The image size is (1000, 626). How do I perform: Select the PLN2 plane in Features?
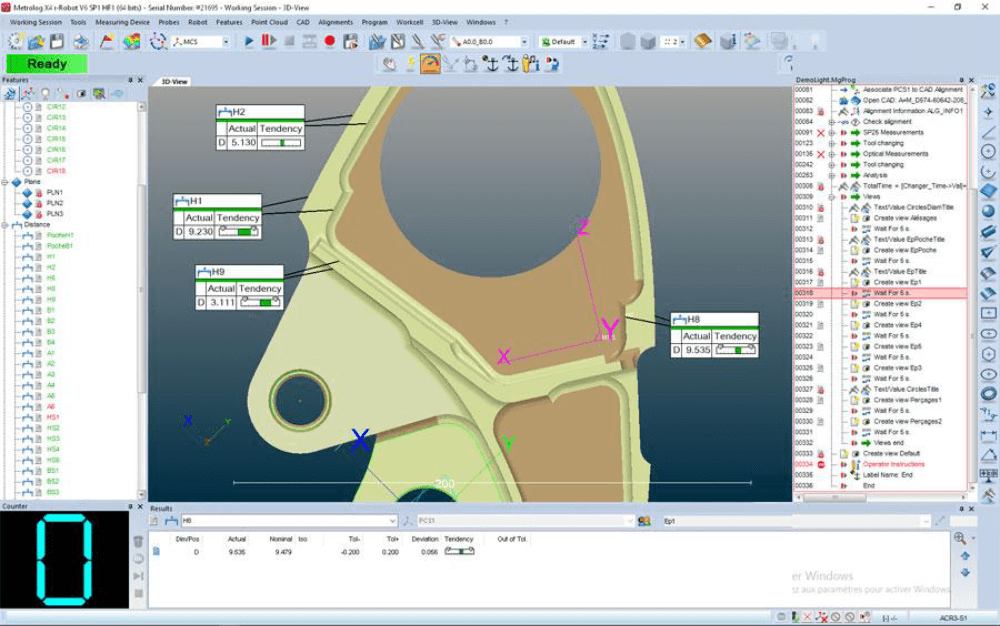click(54, 203)
